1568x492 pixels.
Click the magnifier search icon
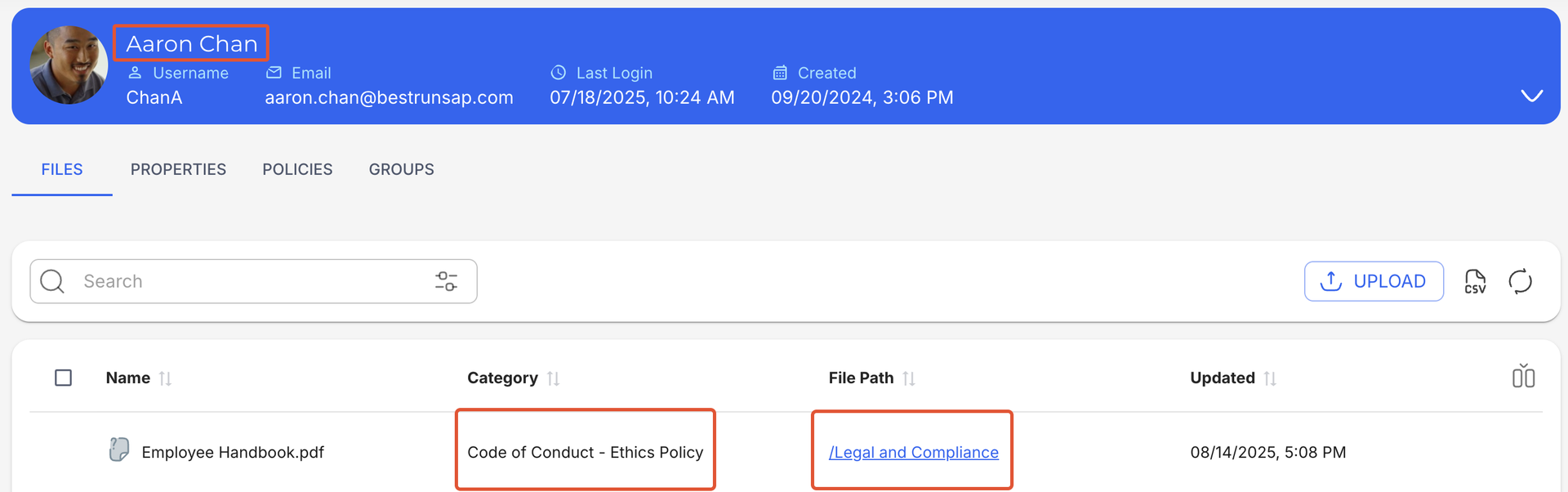point(52,281)
